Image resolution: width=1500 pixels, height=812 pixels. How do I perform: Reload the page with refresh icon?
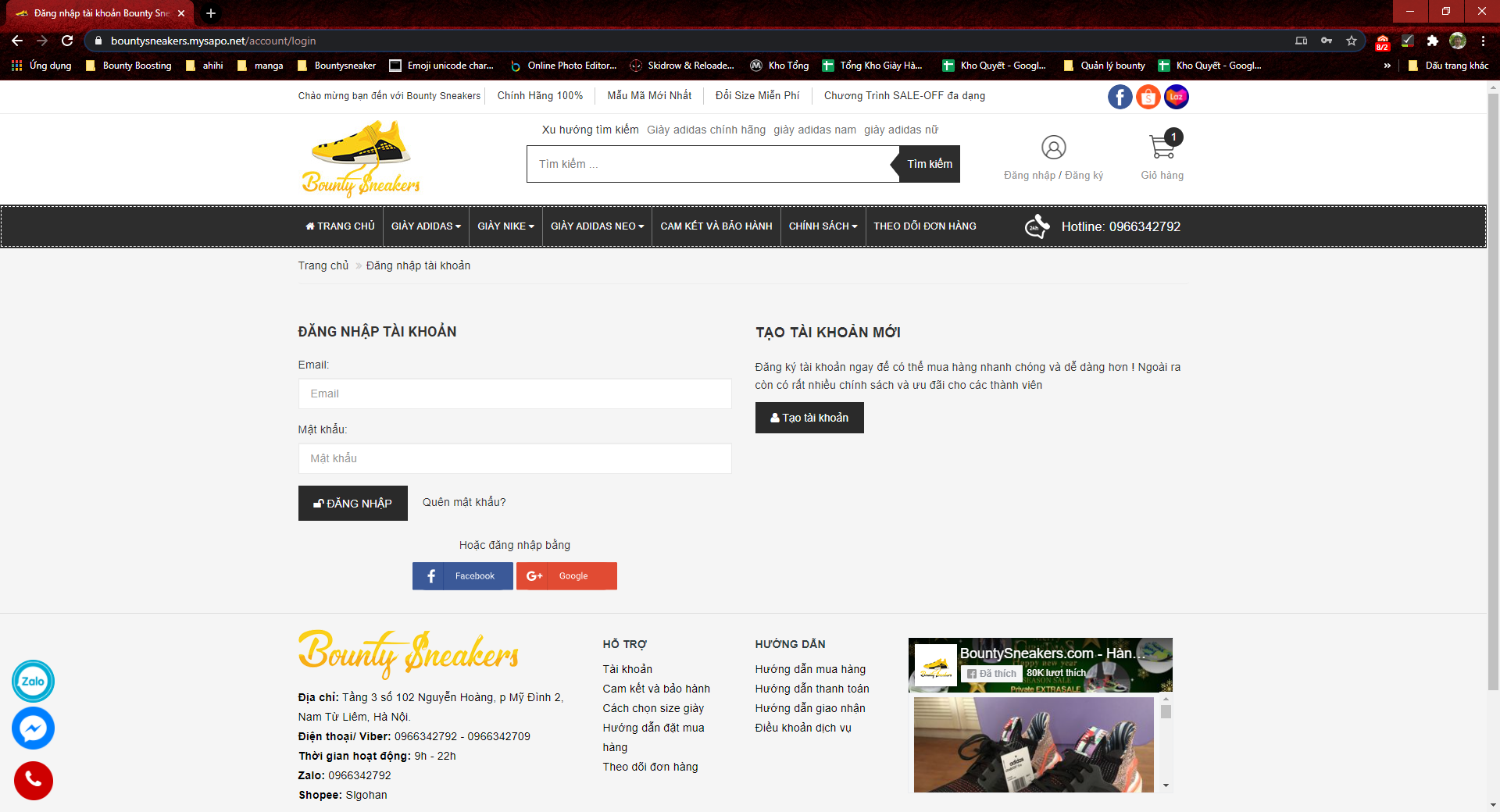click(x=67, y=41)
